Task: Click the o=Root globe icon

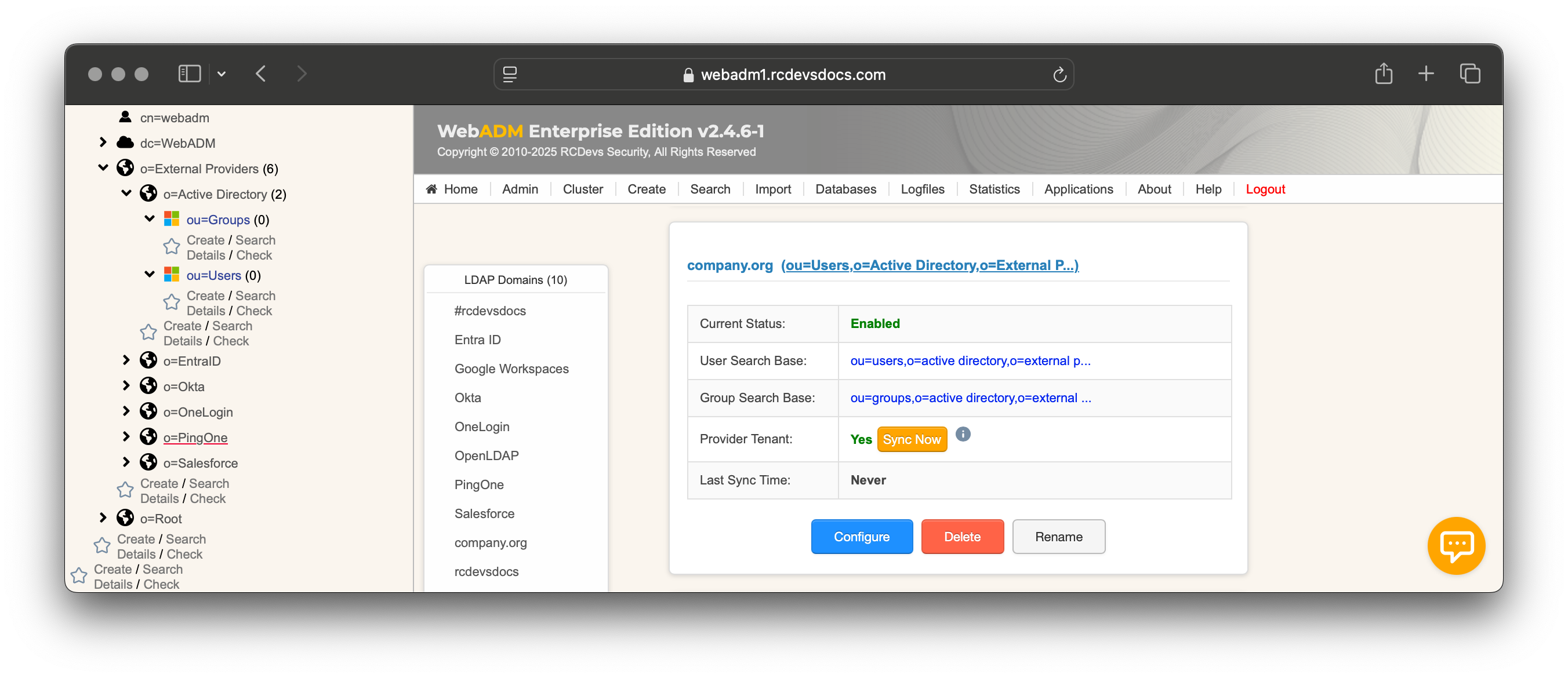Action: 125,518
